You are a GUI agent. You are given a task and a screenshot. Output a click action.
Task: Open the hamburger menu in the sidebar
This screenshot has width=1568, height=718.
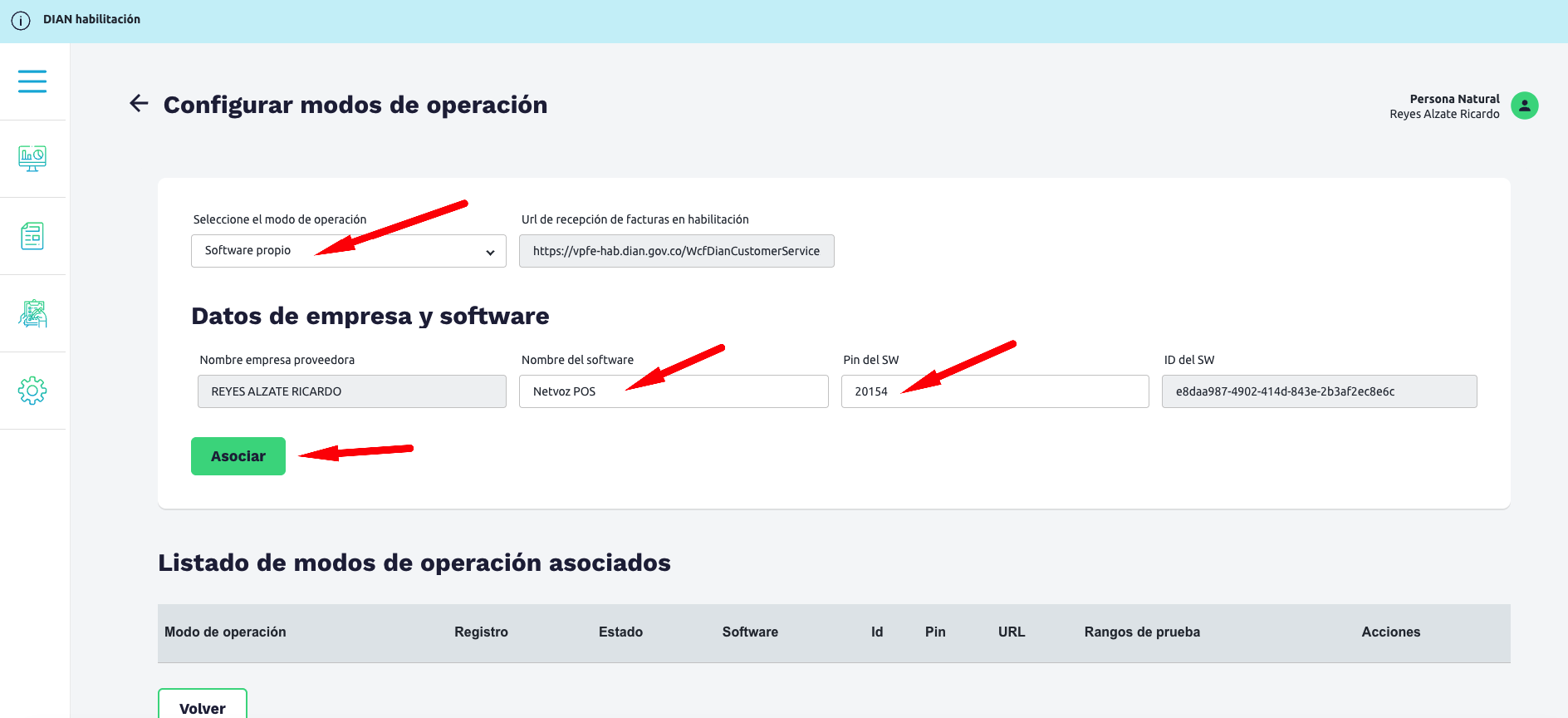click(x=32, y=81)
